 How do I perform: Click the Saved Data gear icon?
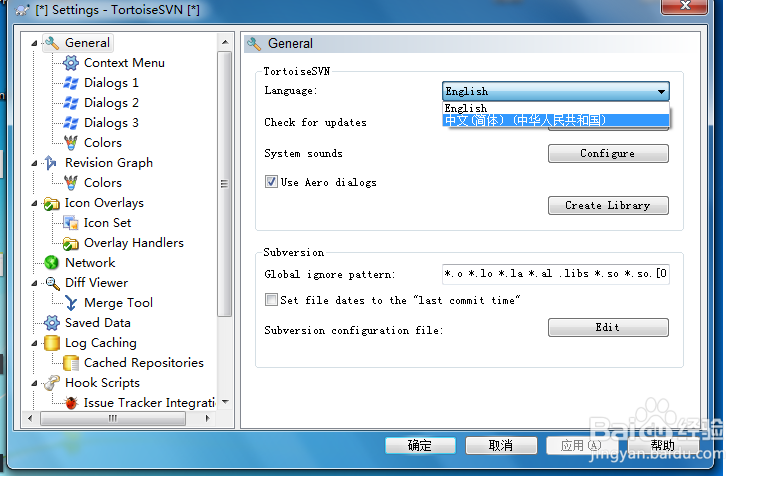[51, 323]
